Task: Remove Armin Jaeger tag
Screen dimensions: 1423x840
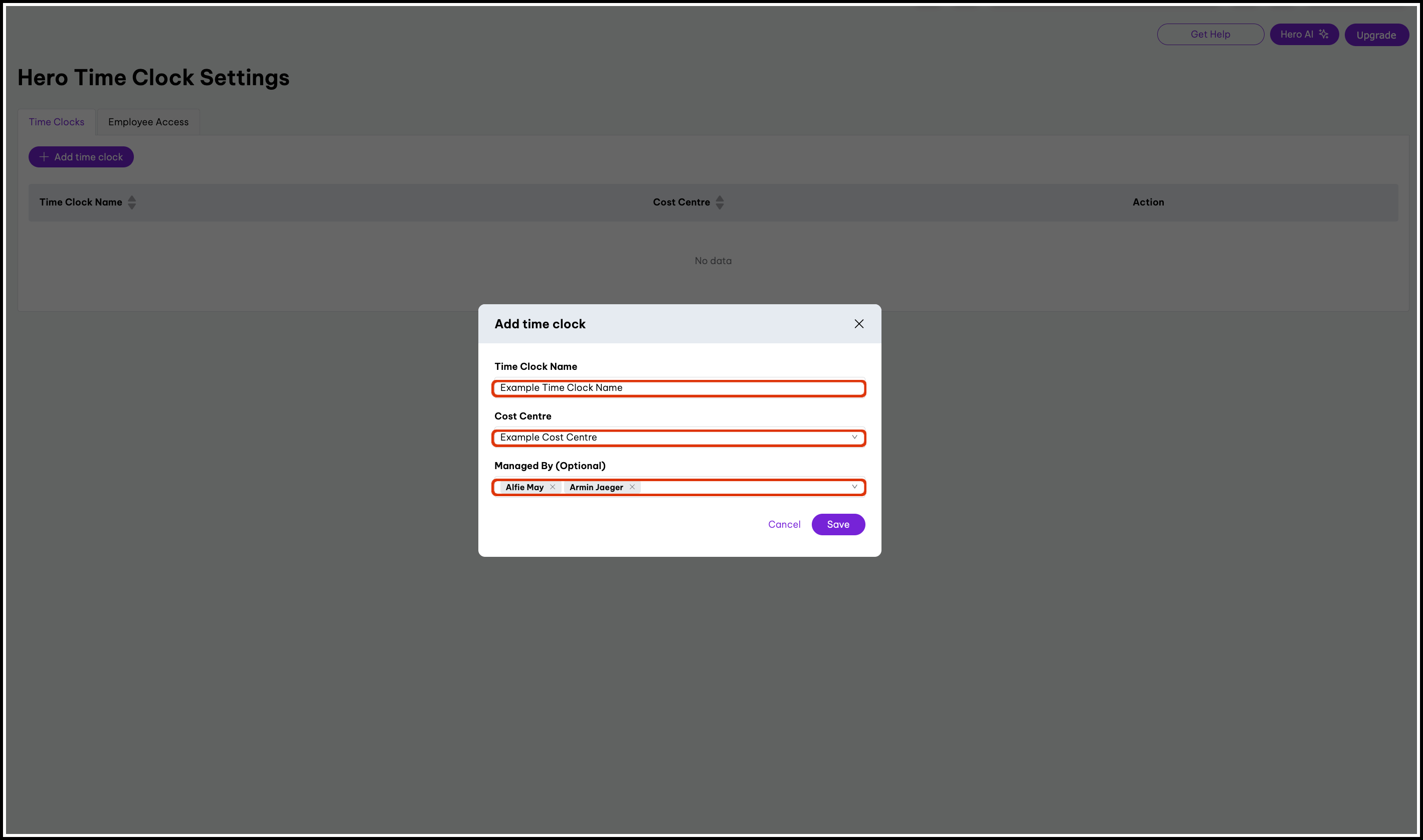Action: (632, 487)
